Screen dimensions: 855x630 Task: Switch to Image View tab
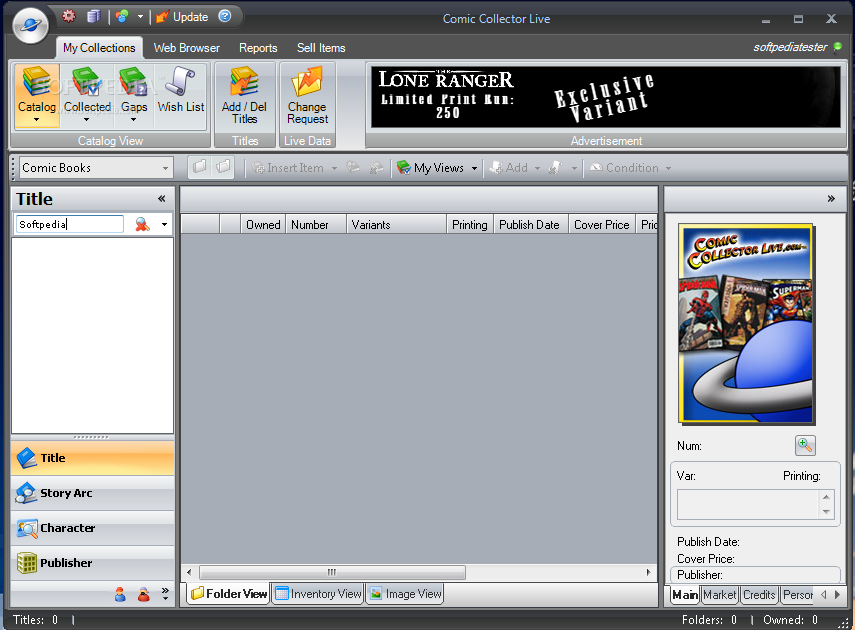click(405, 593)
